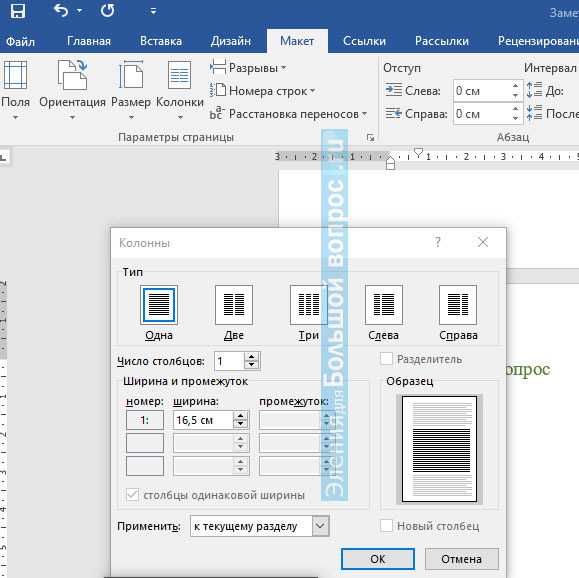Viewport: 579px width, 578px height.
Task: Select the Одна column preset
Action: (159, 313)
